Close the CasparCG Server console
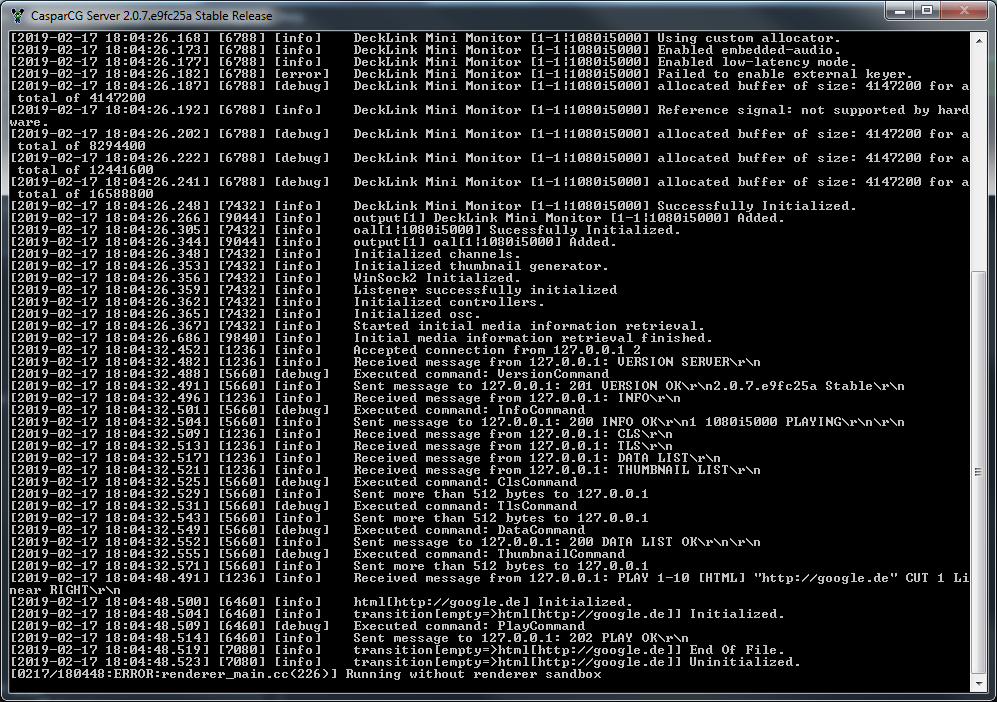This screenshot has height=702, width=997. 964,10
